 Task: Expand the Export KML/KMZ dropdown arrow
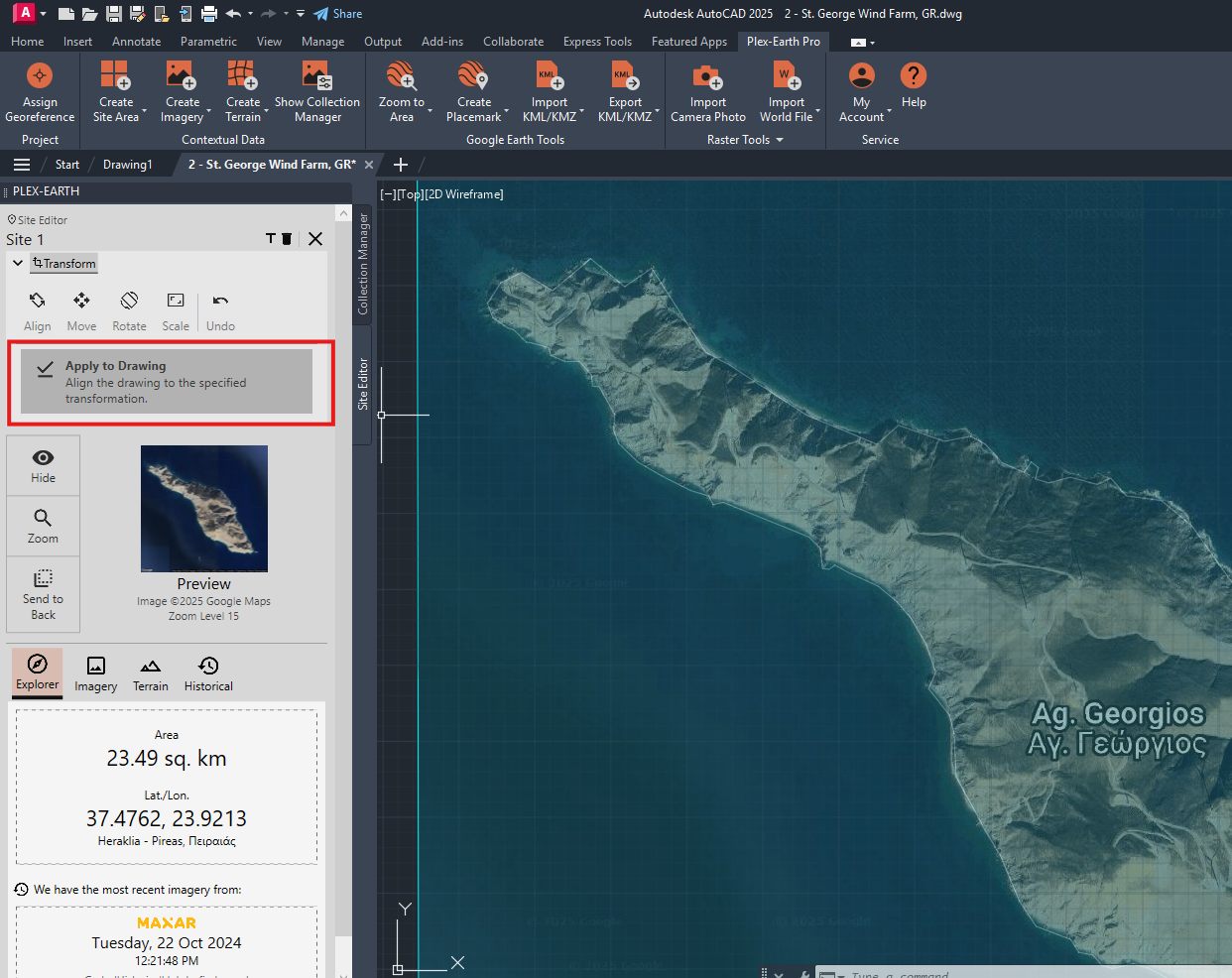[x=658, y=111]
